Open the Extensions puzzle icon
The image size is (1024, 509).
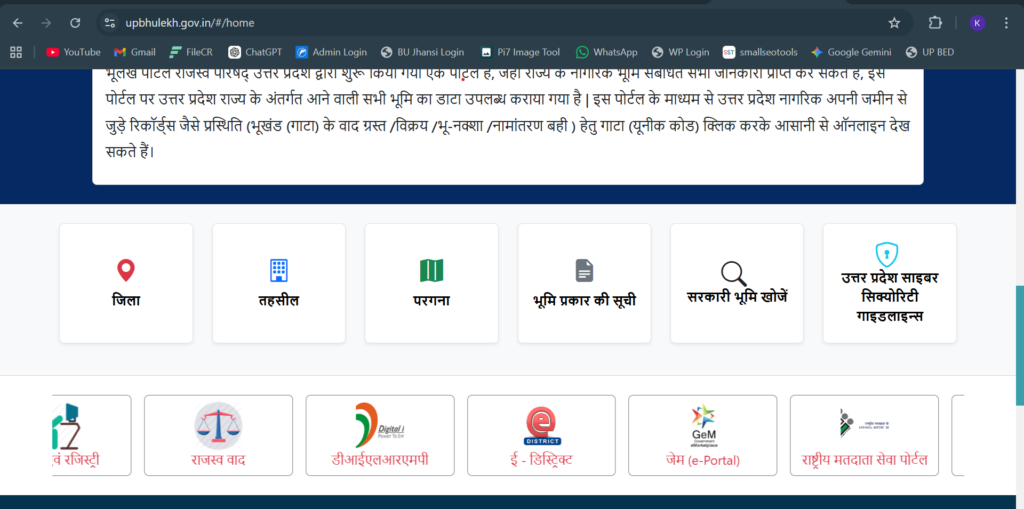click(x=935, y=23)
